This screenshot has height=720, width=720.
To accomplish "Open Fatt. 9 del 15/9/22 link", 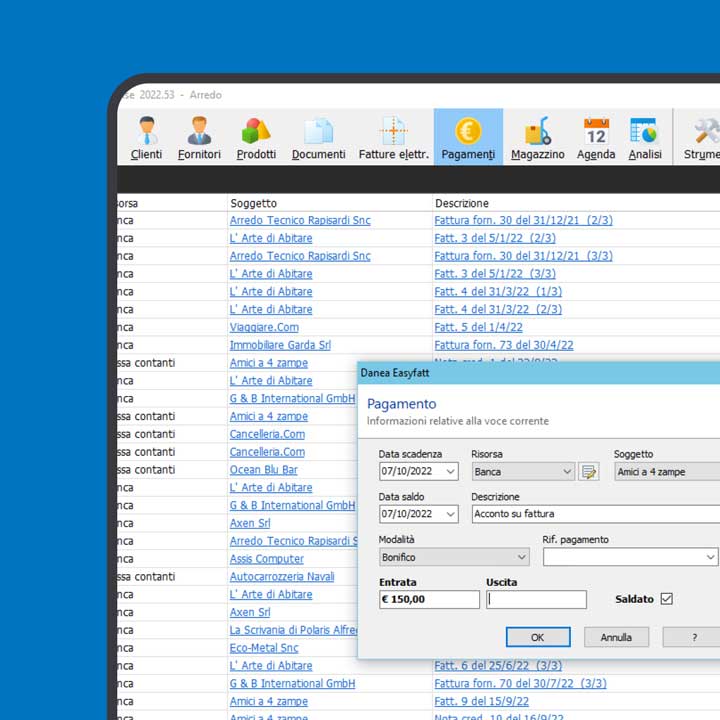I will click(482, 701).
